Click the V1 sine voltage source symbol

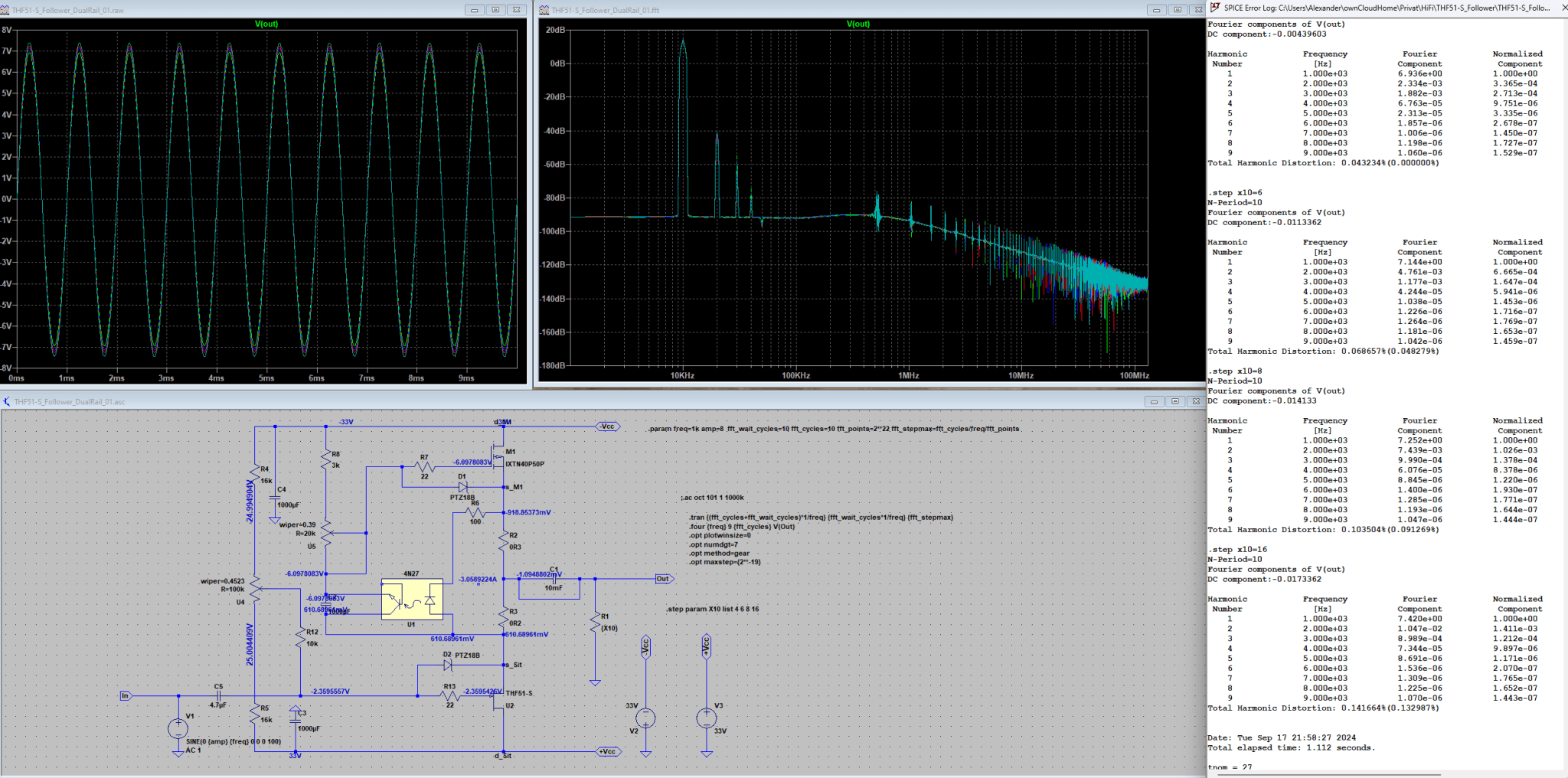pyautogui.click(x=178, y=728)
